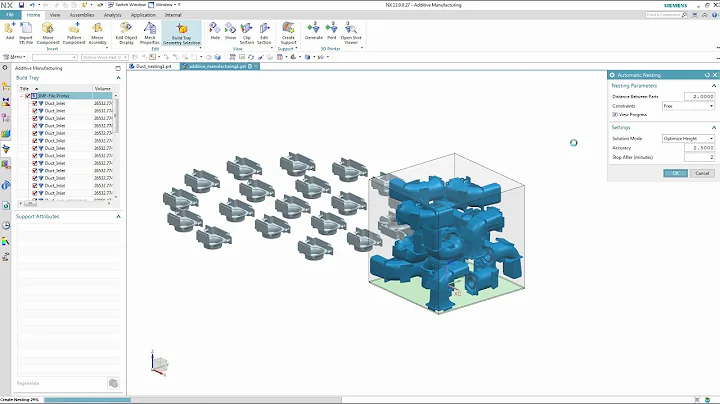Viewport: 720px width, 404px height.
Task: Toggle the View Progress checkbox
Action: (x=615, y=115)
